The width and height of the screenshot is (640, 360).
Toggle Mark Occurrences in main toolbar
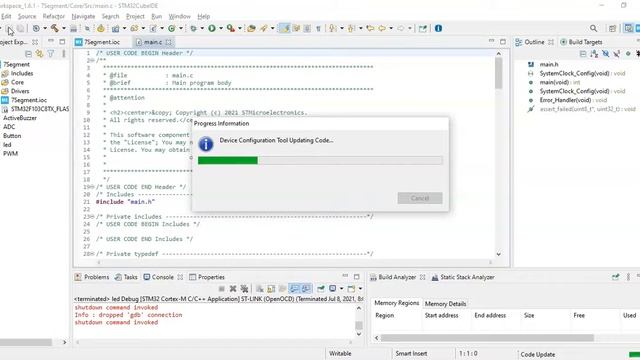[x=285, y=28]
